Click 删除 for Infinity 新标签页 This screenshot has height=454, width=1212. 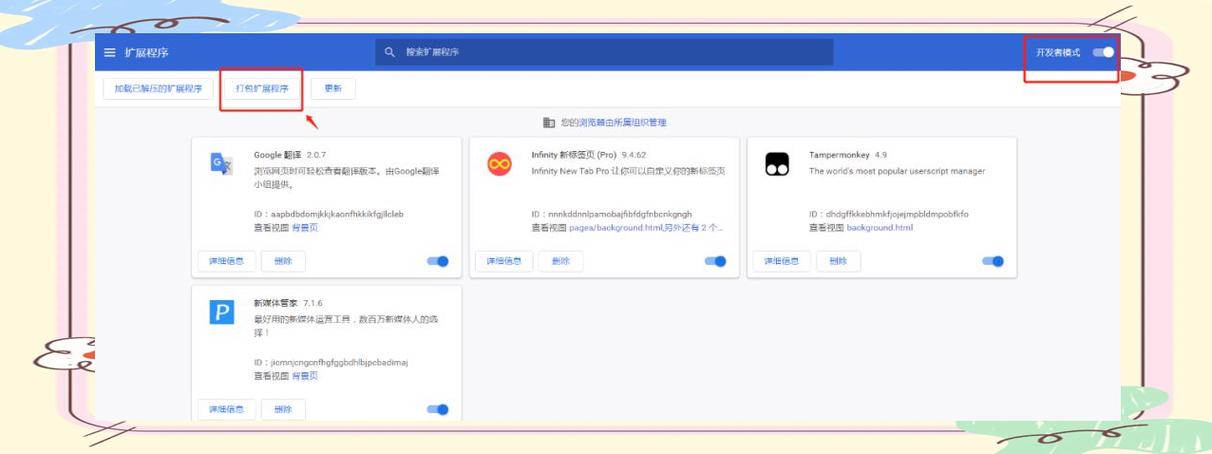(561, 261)
